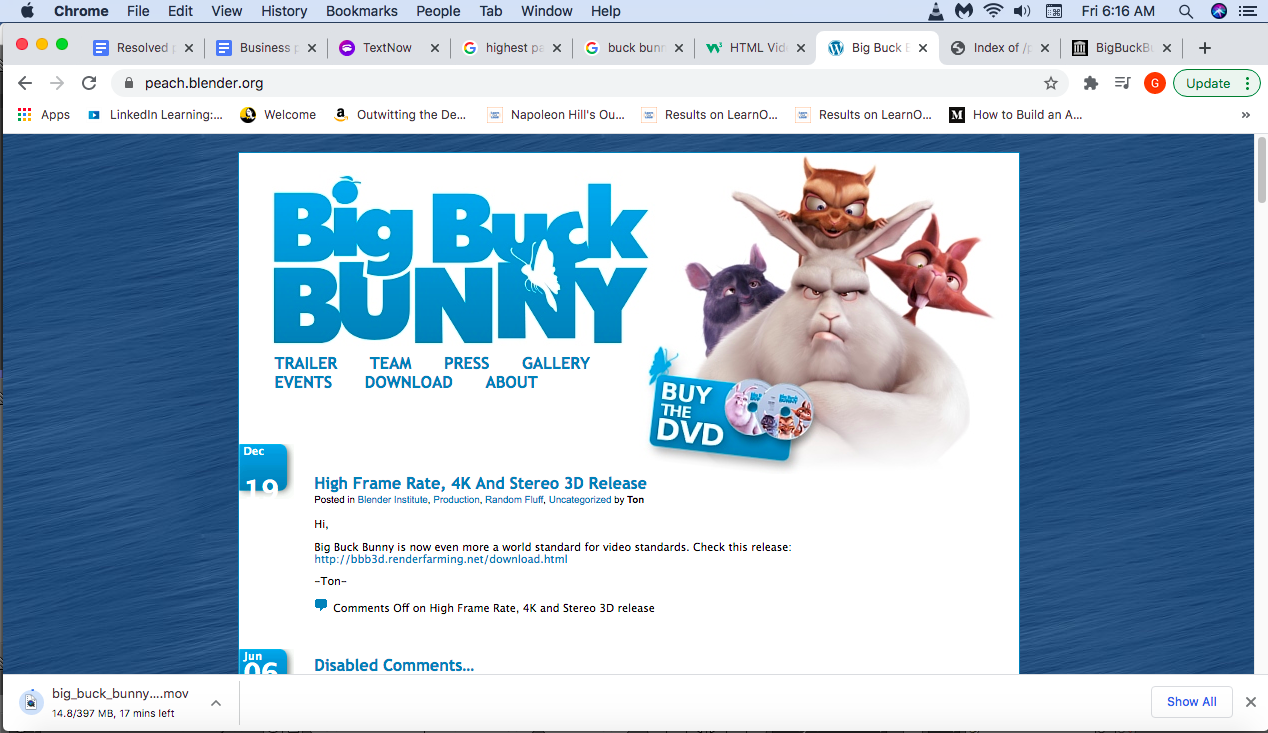This screenshot has height=733, width=1268.
Task: Click the browser back arrow
Action: coord(25,83)
